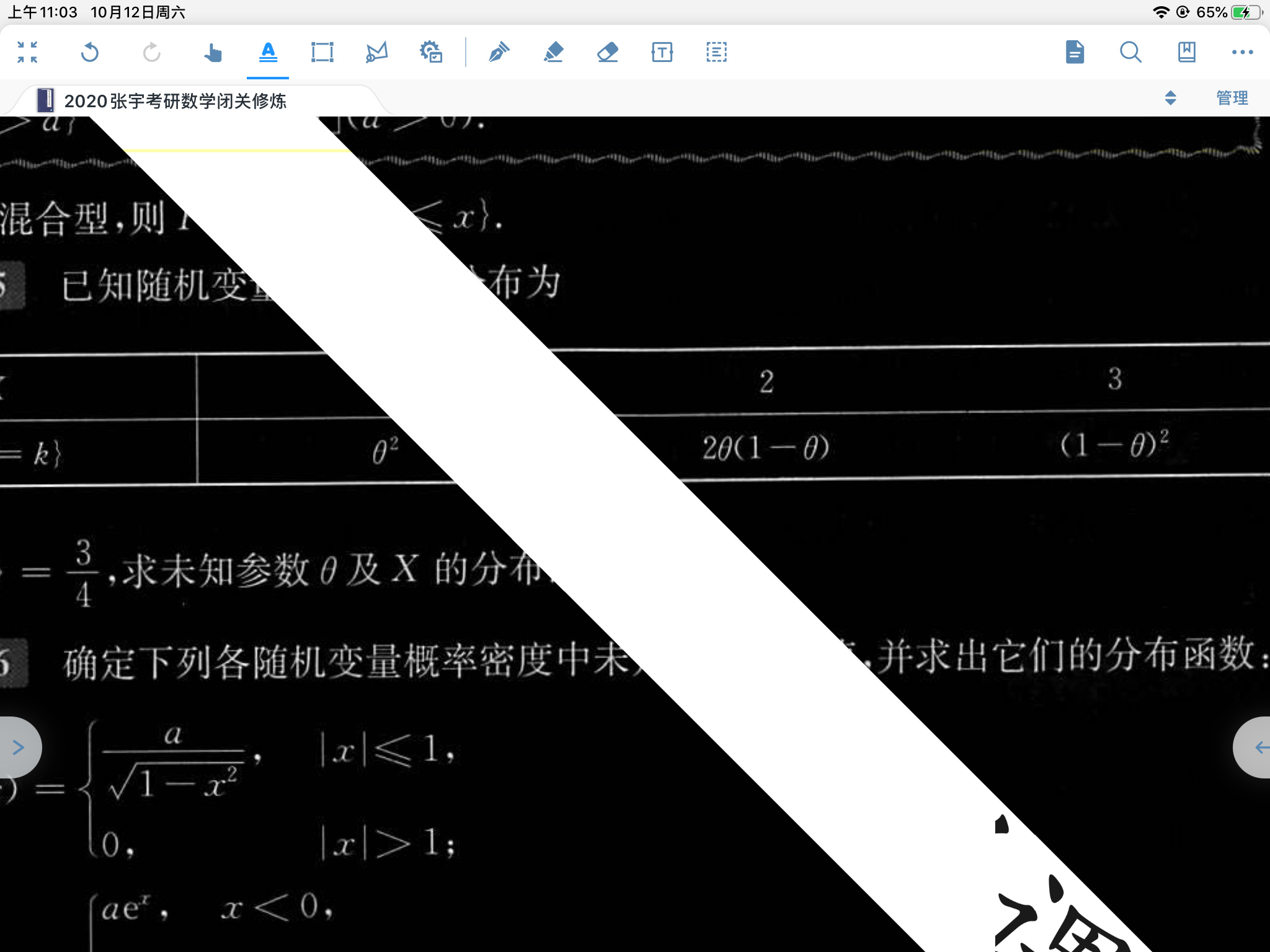Screen dimensions: 1270x952
Task: Open search in document
Action: pos(1130,52)
